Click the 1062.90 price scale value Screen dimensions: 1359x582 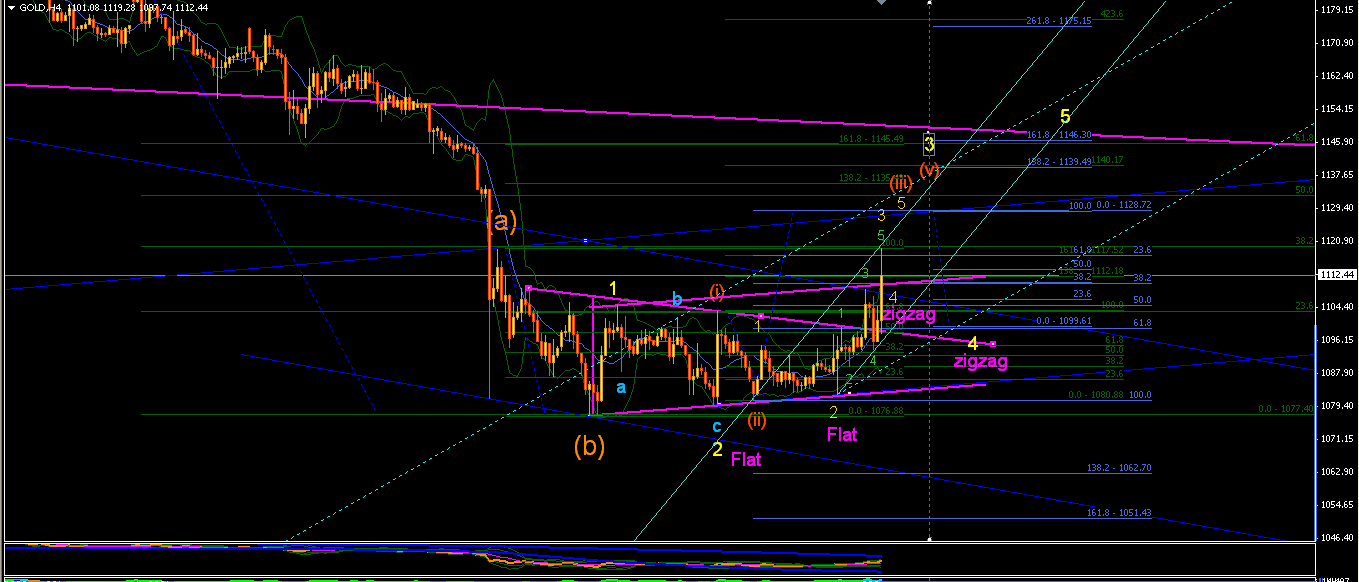click(x=1338, y=471)
